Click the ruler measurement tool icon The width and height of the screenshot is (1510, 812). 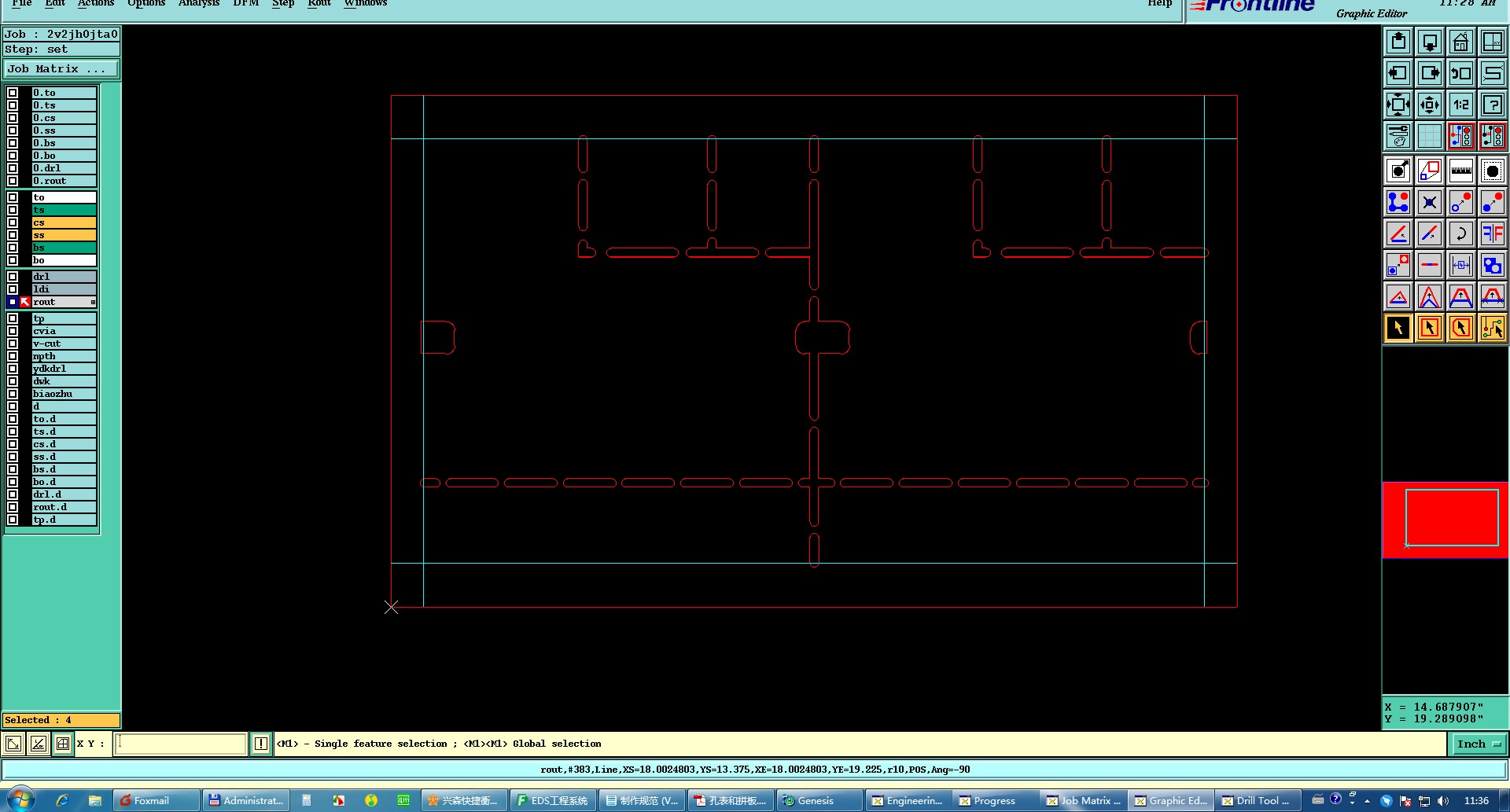[1461, 171]
